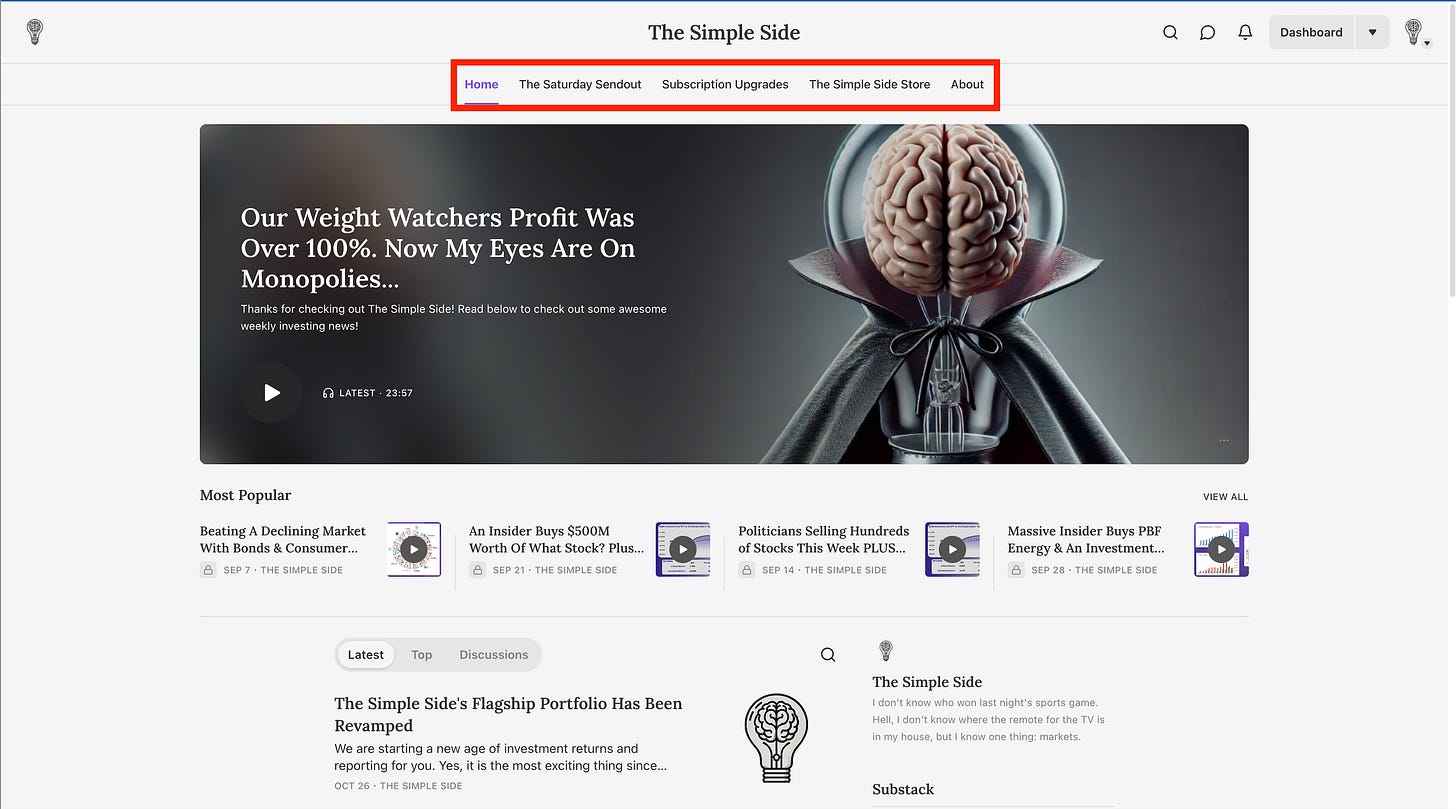
Task: Open the chat bubble icon
Action: tap(1207, 32)
